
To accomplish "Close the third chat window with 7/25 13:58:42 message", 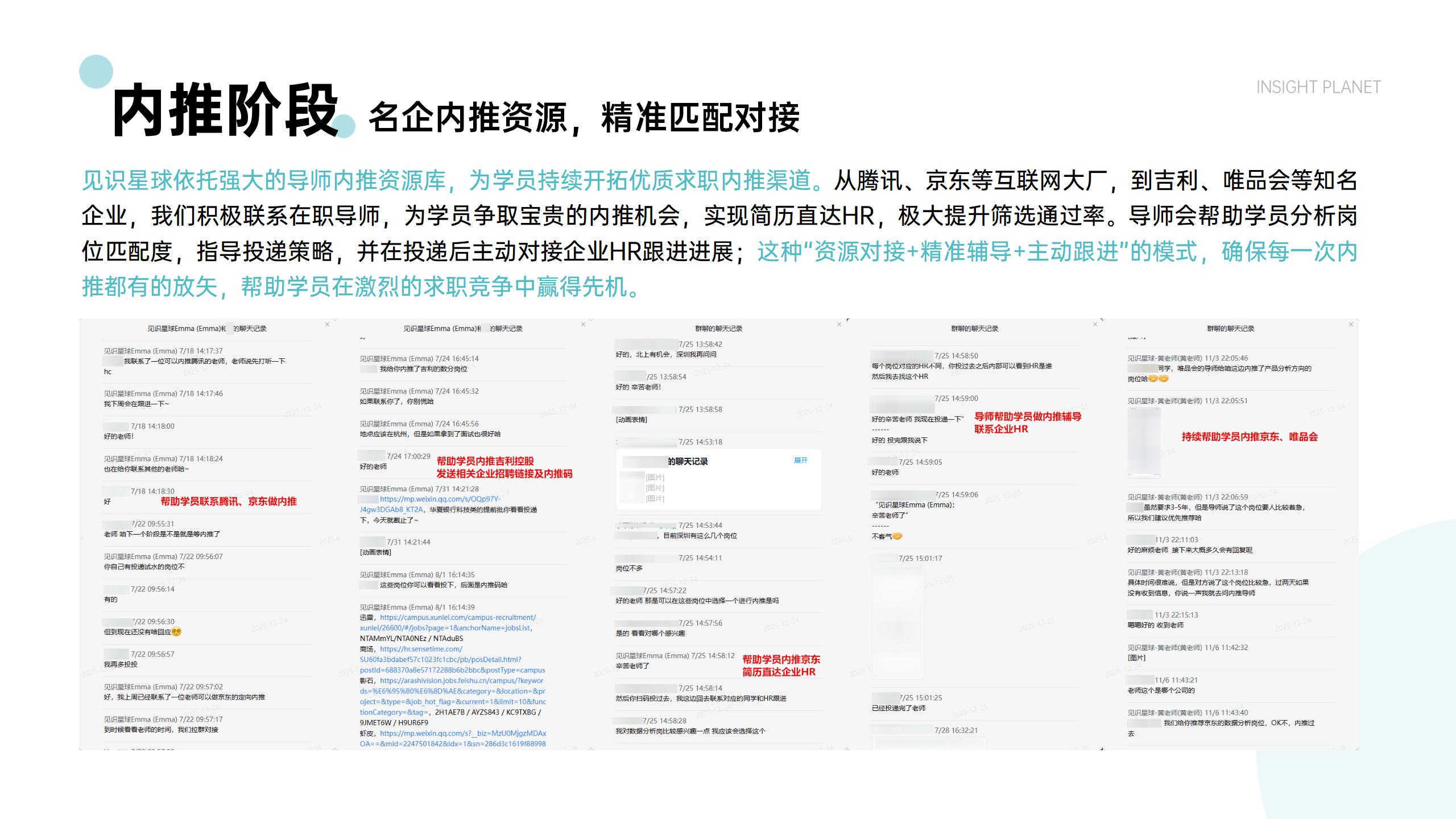I will (839, 324).
